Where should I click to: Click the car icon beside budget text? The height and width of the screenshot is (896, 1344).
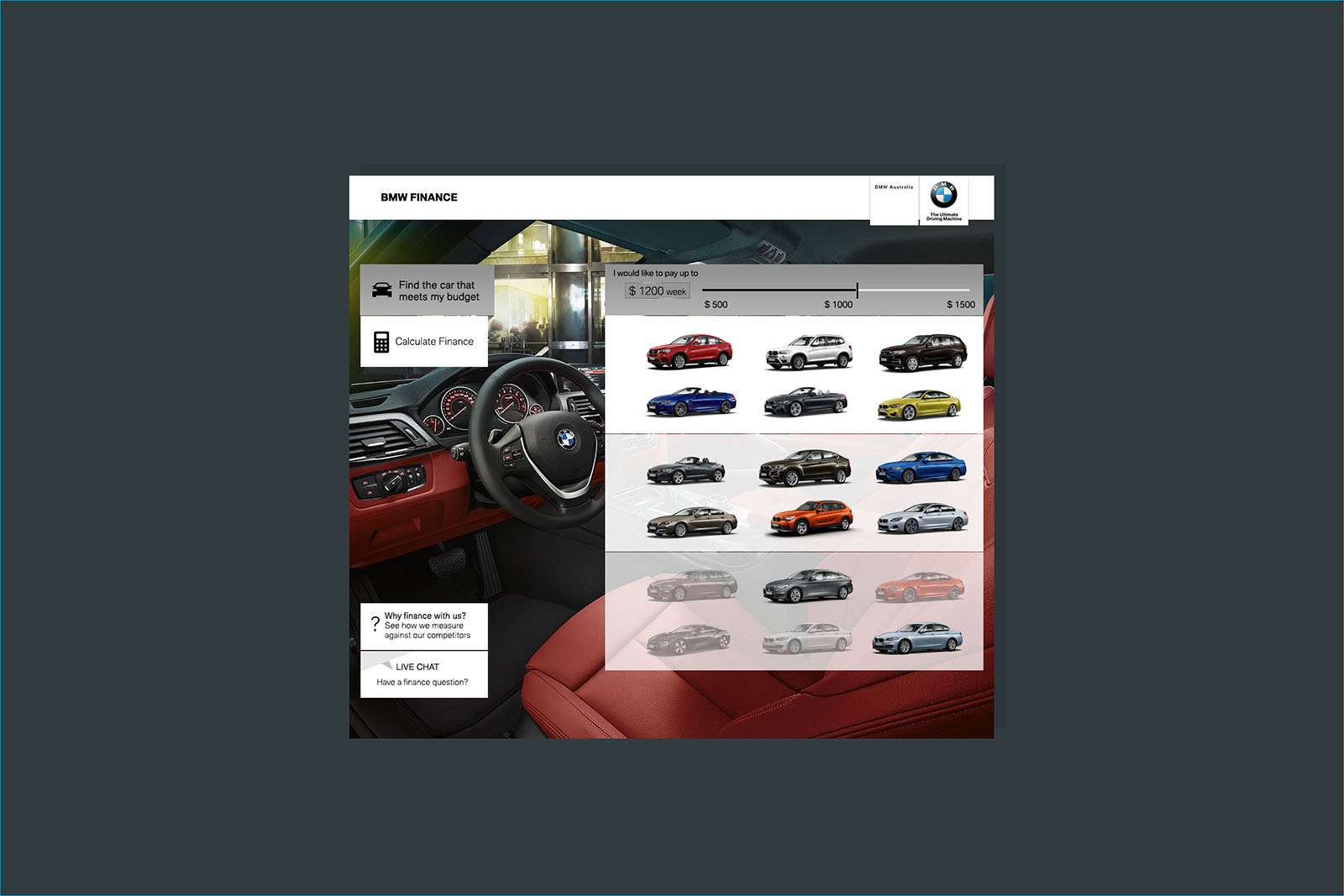tap(382, 291)
